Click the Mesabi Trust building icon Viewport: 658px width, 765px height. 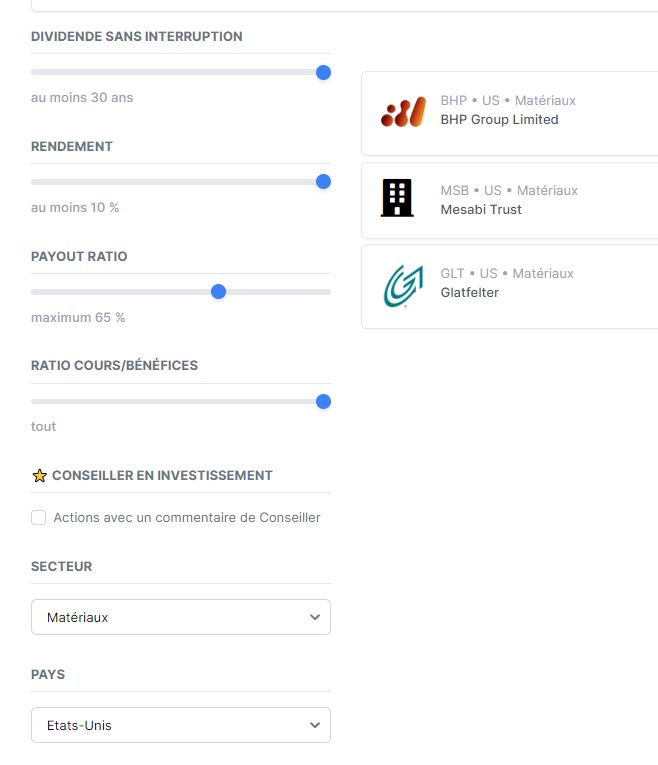[397, 199]
